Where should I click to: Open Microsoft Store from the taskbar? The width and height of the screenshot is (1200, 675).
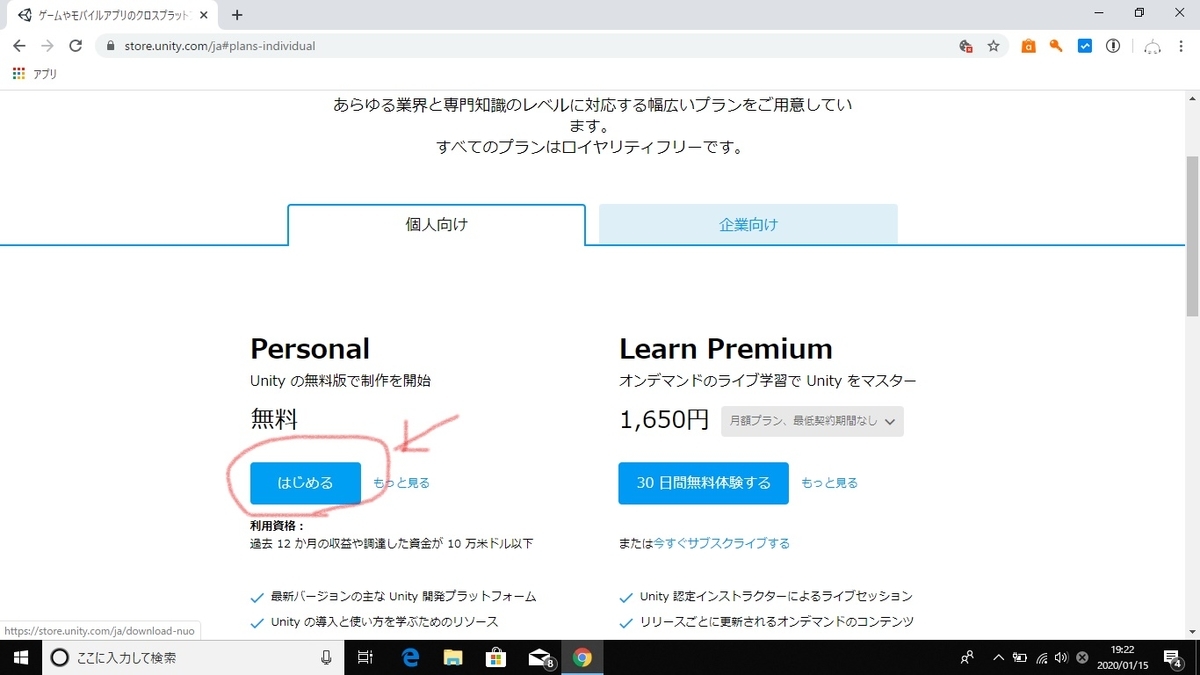[496, 657]
